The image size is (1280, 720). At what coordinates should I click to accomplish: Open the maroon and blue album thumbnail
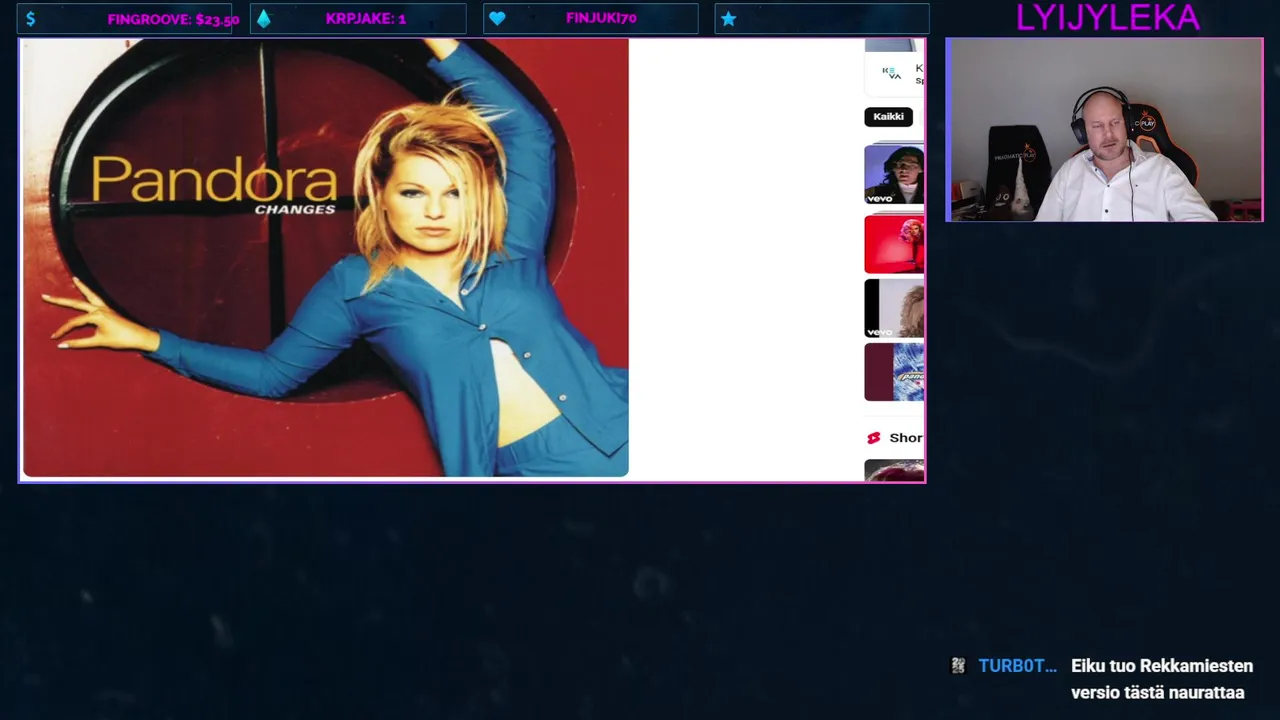(894, 372)
